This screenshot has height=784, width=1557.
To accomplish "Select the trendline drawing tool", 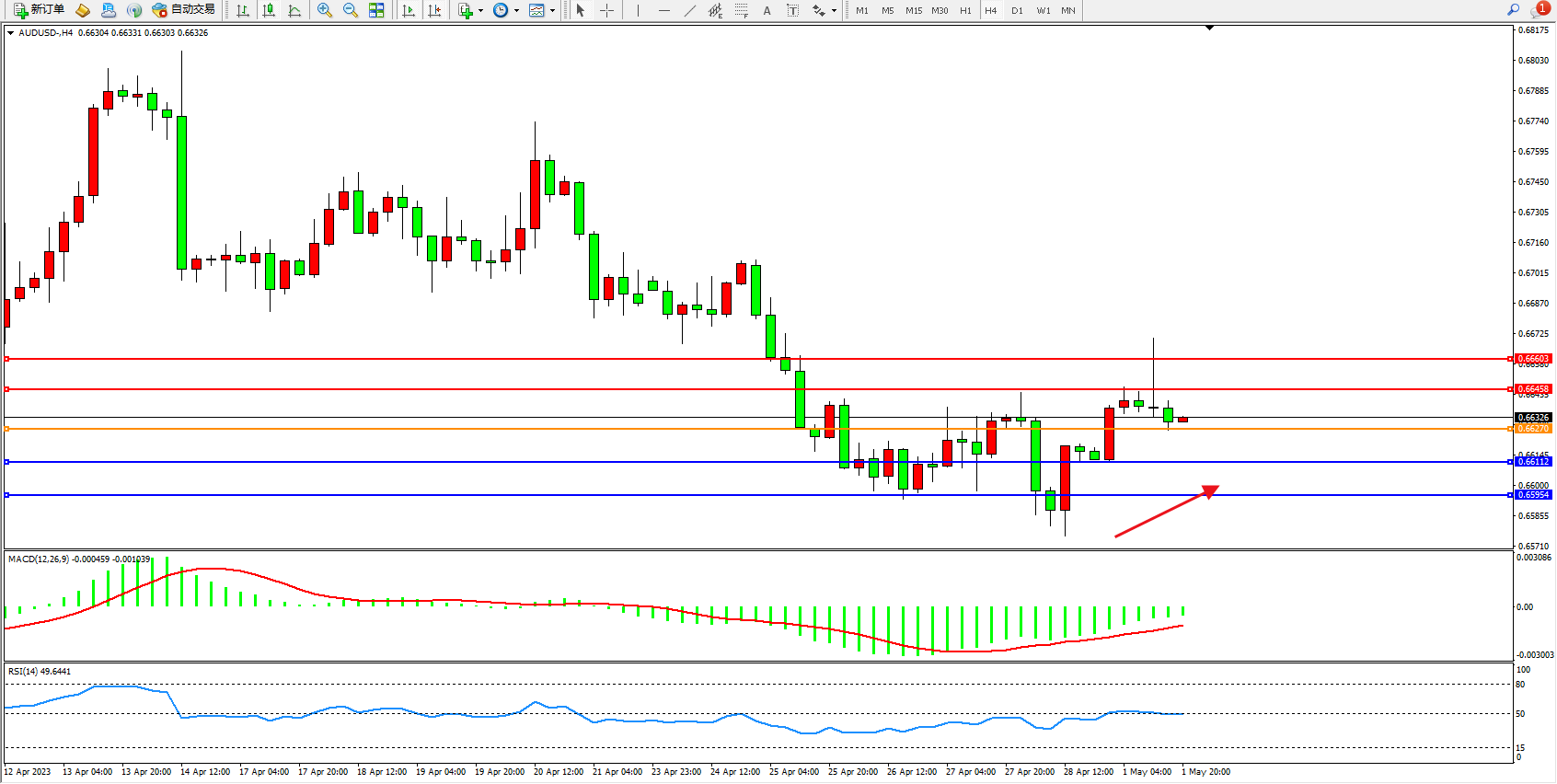I will [x=689, y=10].
